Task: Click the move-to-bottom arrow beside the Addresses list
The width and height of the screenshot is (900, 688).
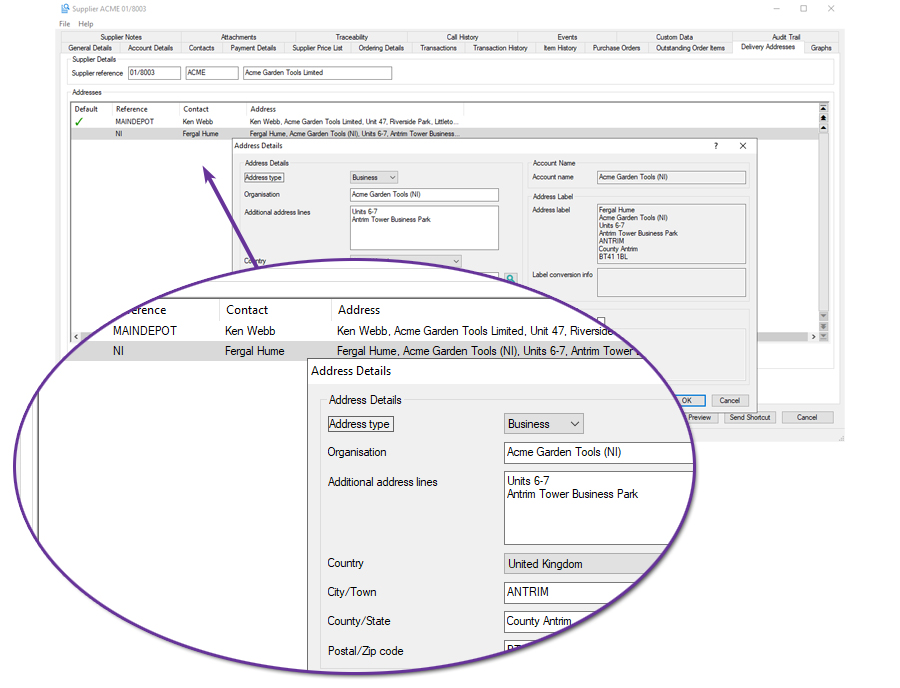Action: (x=823, y=336)
